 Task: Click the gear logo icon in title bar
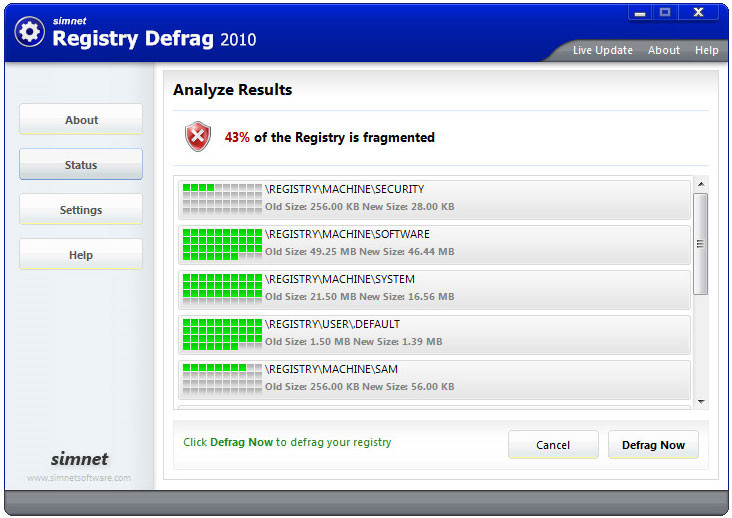click(x=30, y=32)
